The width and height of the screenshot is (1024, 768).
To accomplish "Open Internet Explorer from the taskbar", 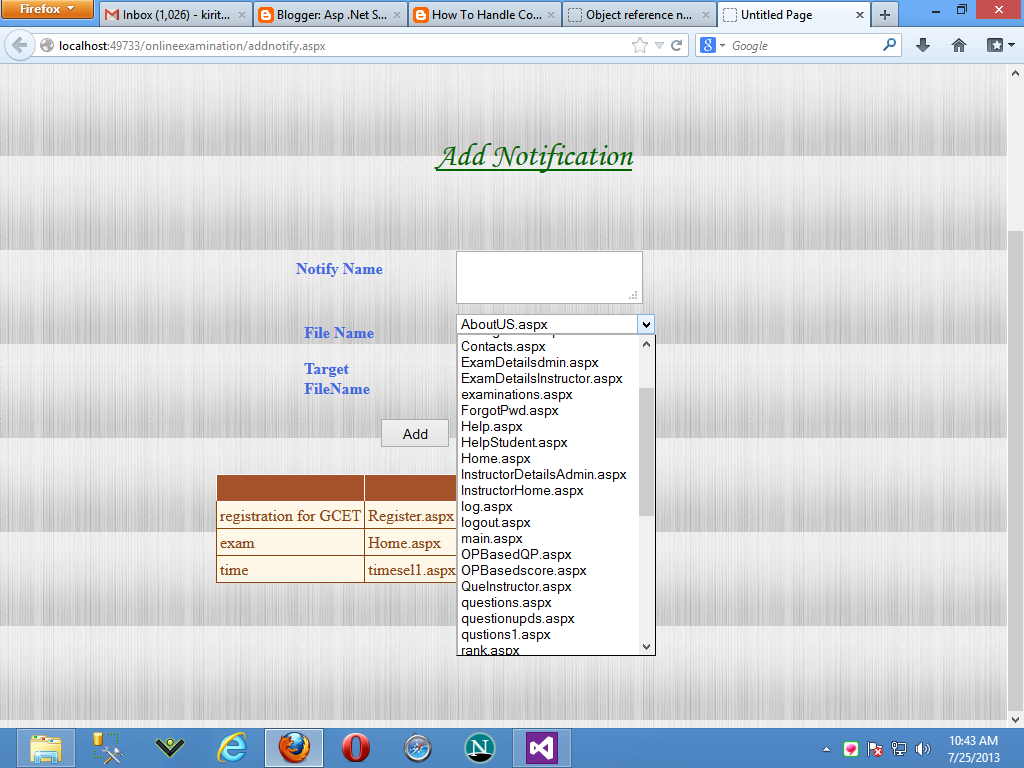I will (x=231, y=747).
